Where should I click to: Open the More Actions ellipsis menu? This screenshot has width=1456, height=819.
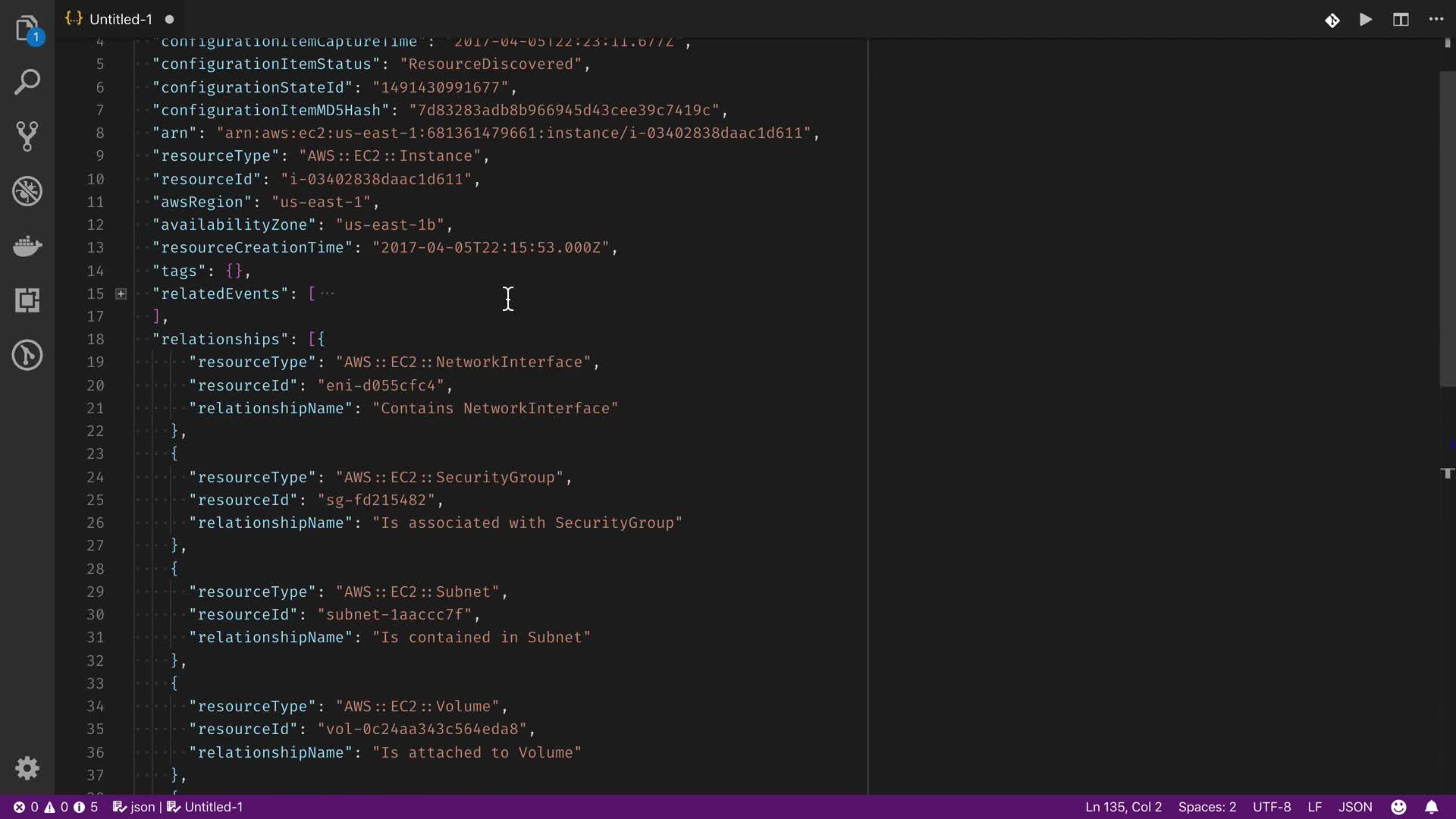1436,20
